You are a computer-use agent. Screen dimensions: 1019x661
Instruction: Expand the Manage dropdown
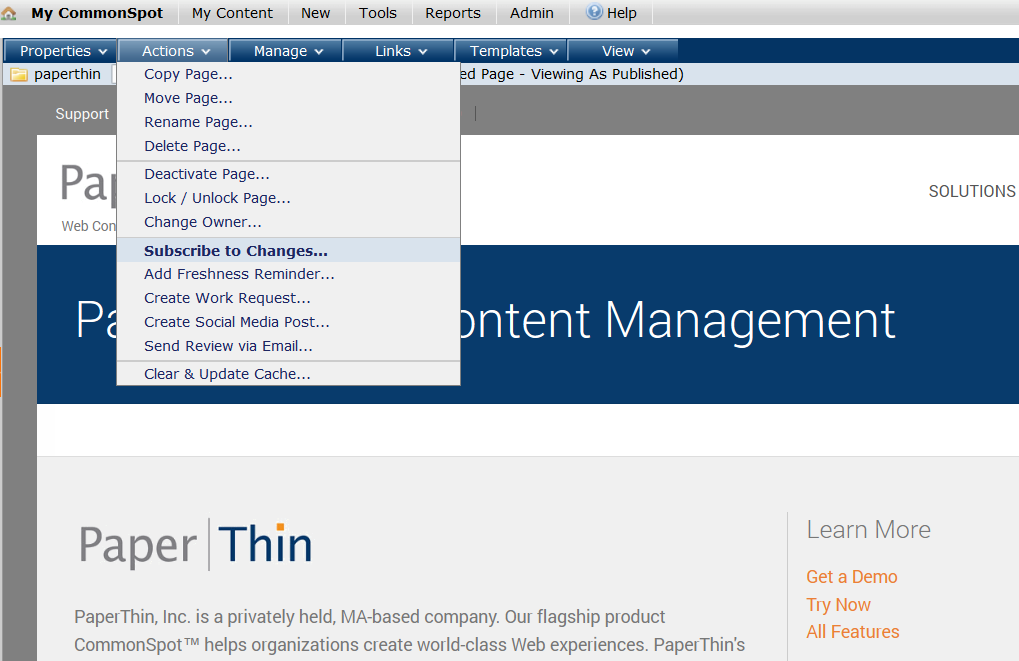(x=286, y=51)
